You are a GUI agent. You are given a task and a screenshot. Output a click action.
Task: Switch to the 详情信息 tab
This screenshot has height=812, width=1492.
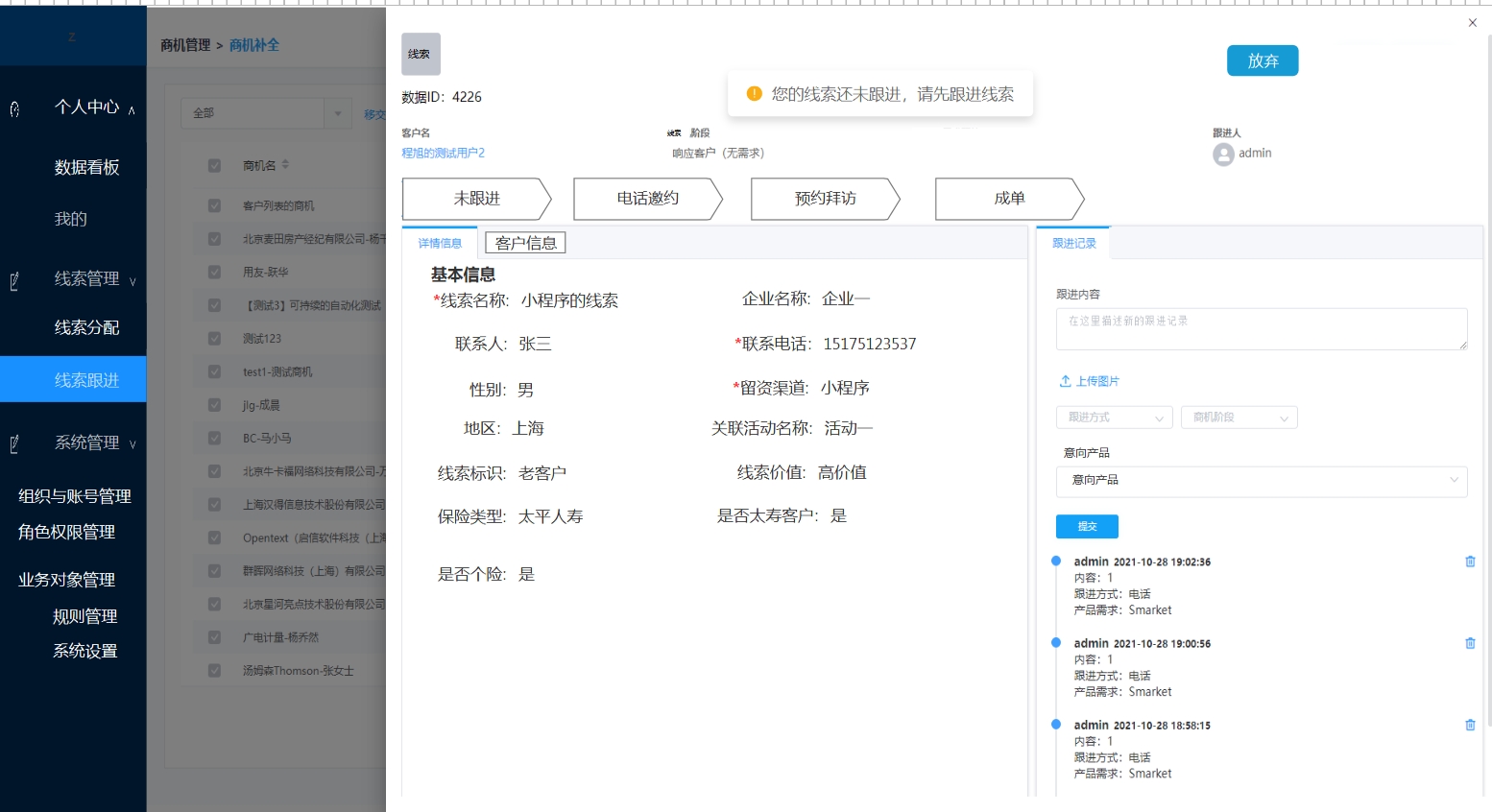coord(440,243)
